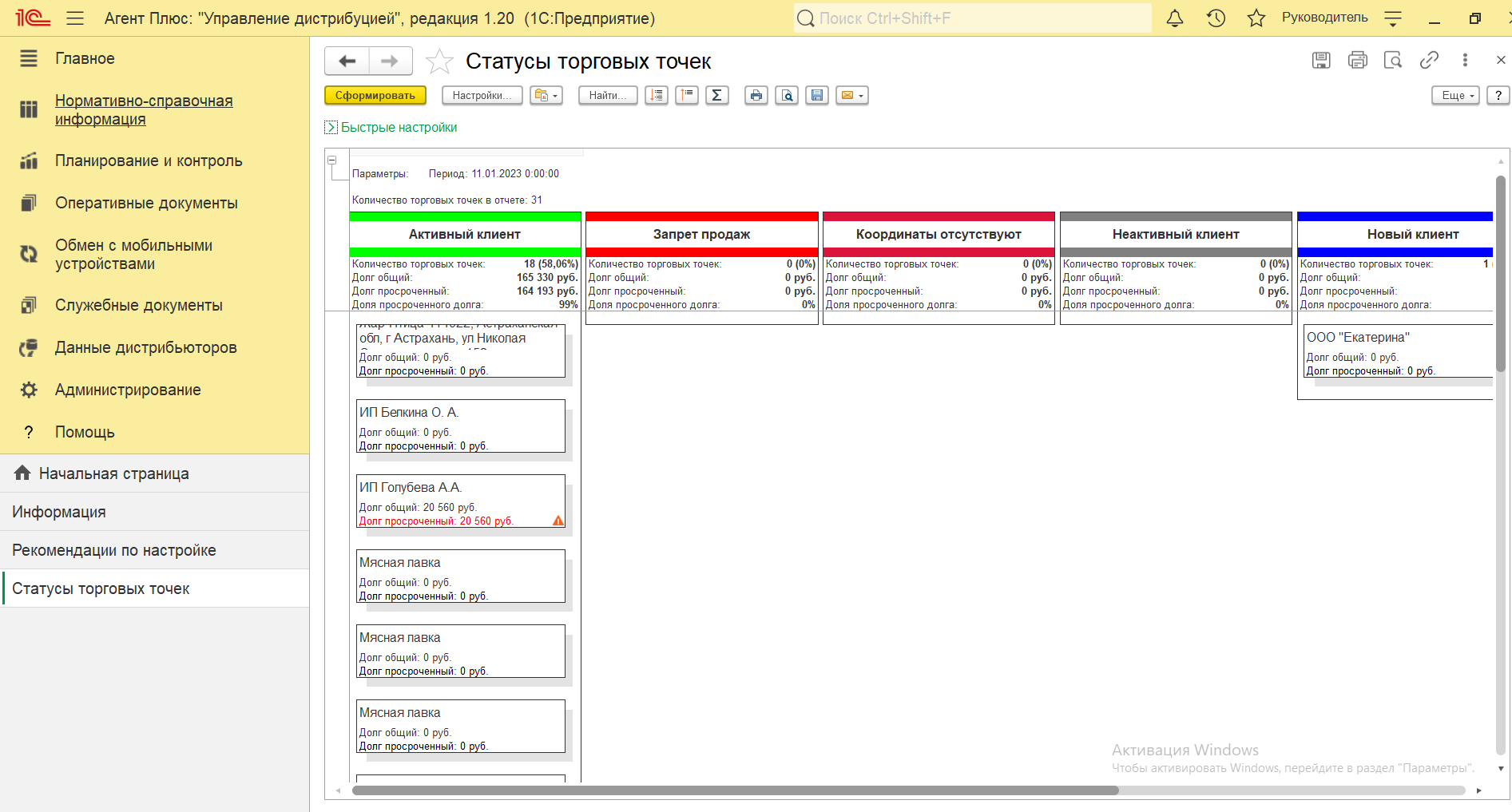Image resolution: width=1512 pixels, height=812 pixels.
Task: Open help via question mark button
Action: [1498, 95]
